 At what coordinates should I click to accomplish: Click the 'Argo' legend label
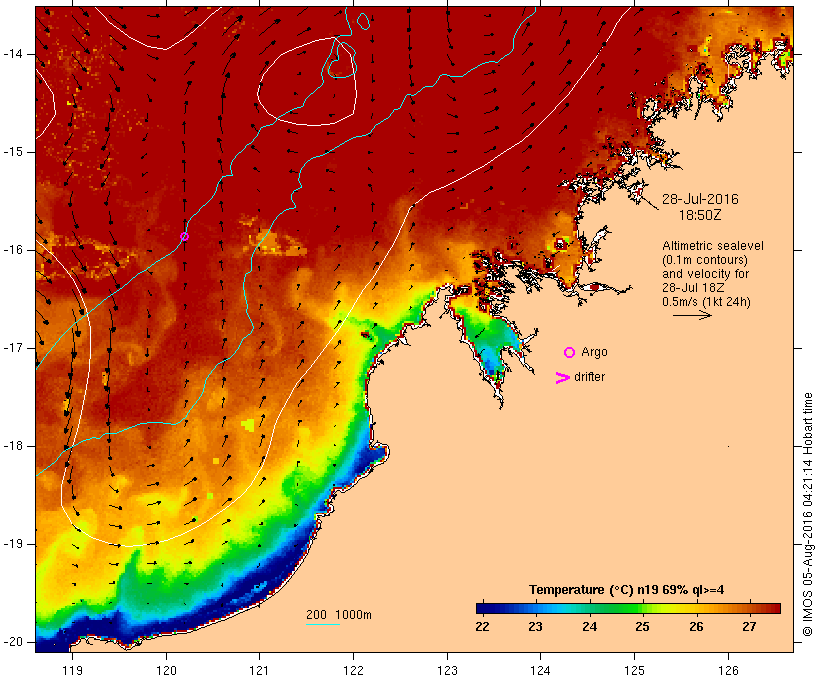(594, 353)
